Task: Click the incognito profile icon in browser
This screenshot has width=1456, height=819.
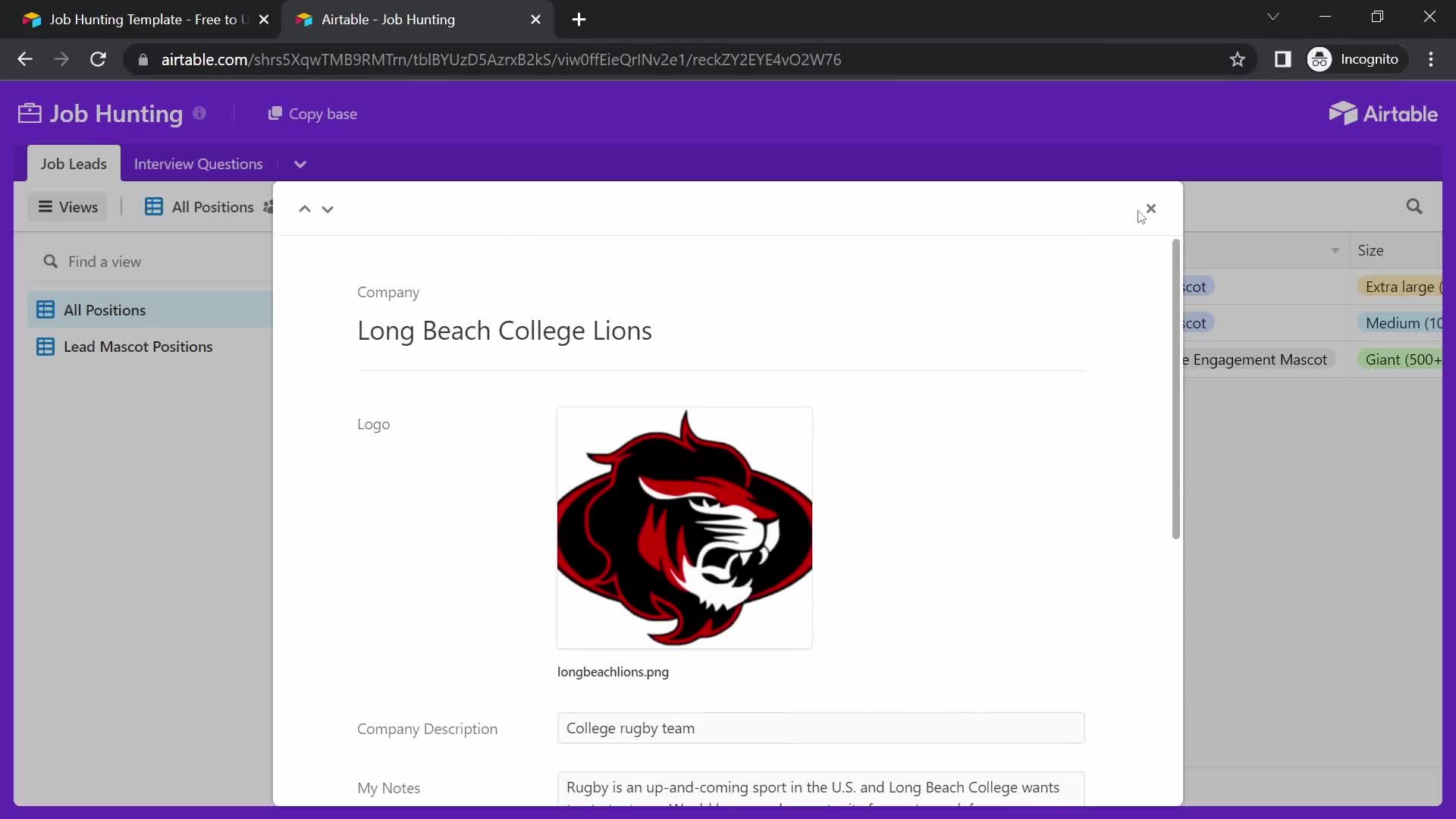Action: click(1322, 59)
